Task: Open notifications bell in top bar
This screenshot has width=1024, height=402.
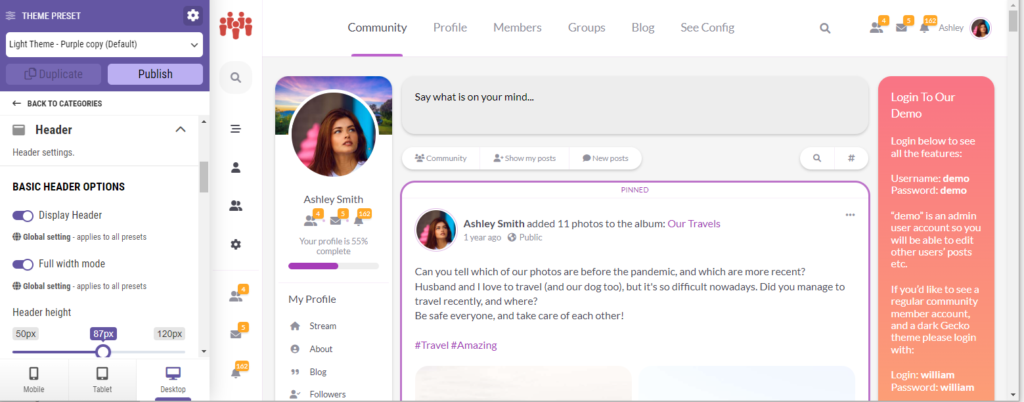Action: point(925,28)
